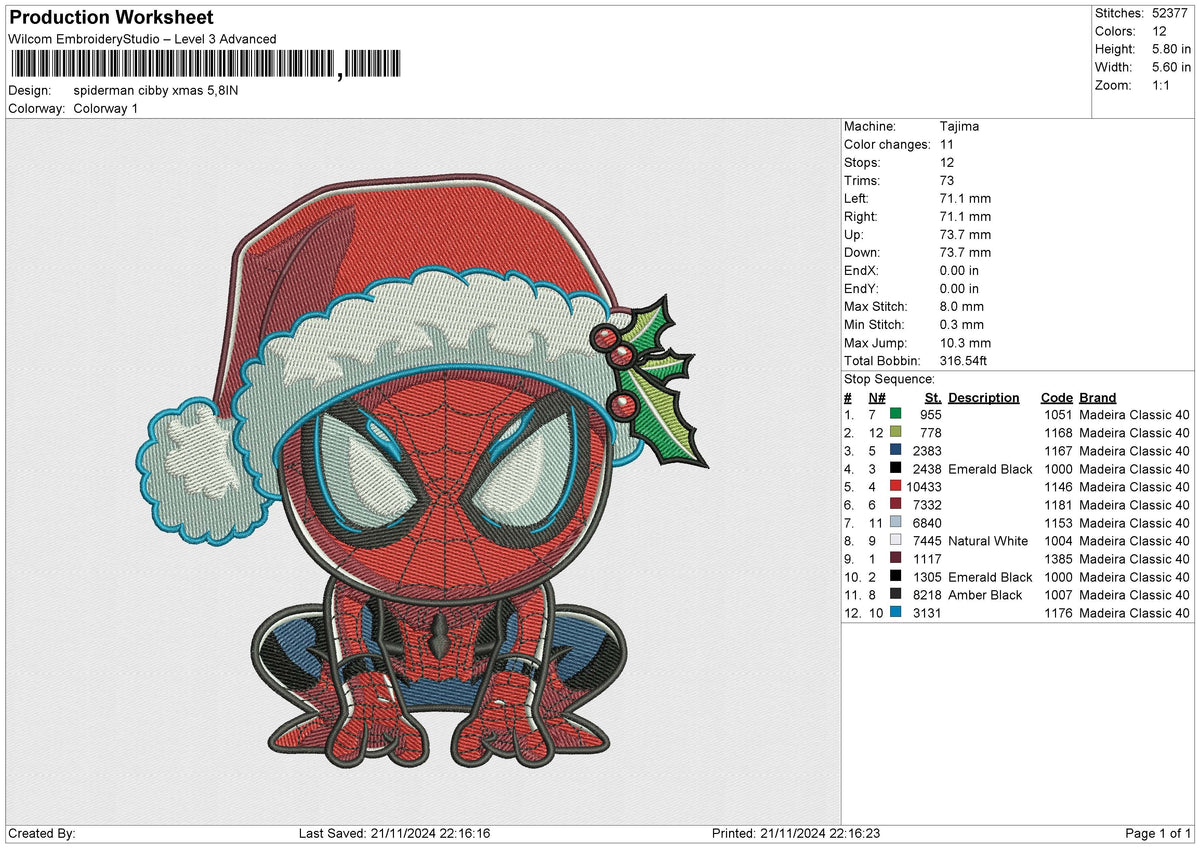The width and height of the screenshot is (1200, 848).
Task: Click the 'Colorway 1' value
Action: pos(106,108)
